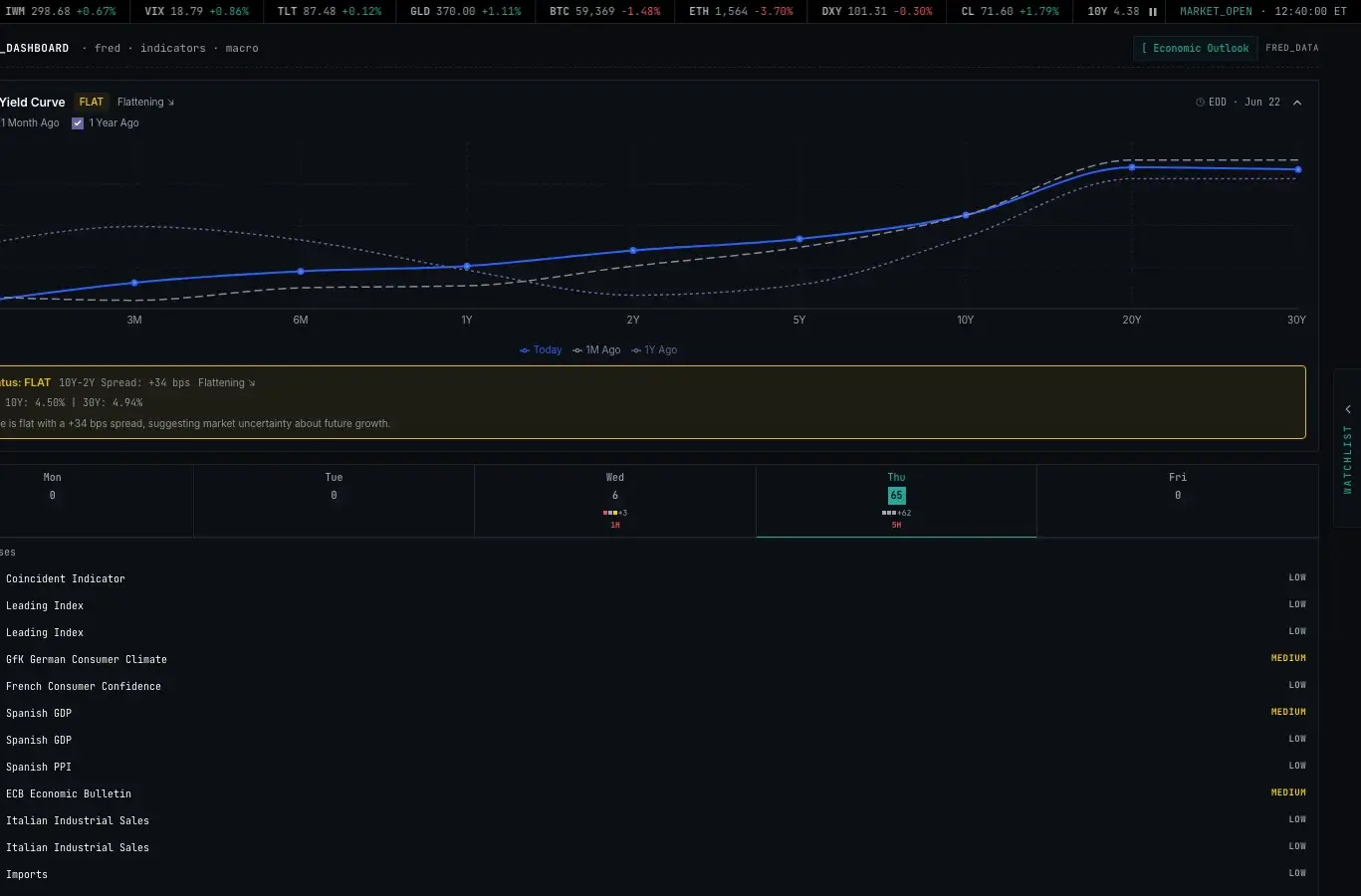Click the ETH ticker quote

(741, 12)
